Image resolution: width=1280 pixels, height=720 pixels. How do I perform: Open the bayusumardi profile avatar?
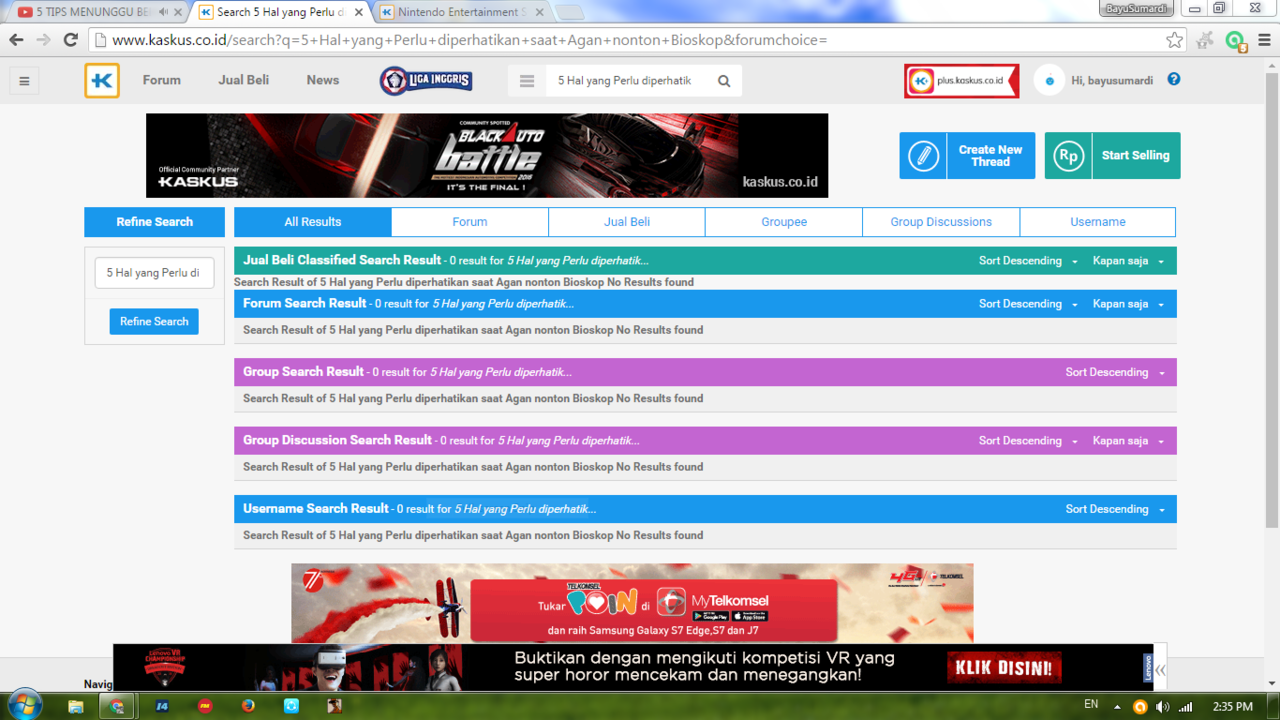tap(1049, 81)
